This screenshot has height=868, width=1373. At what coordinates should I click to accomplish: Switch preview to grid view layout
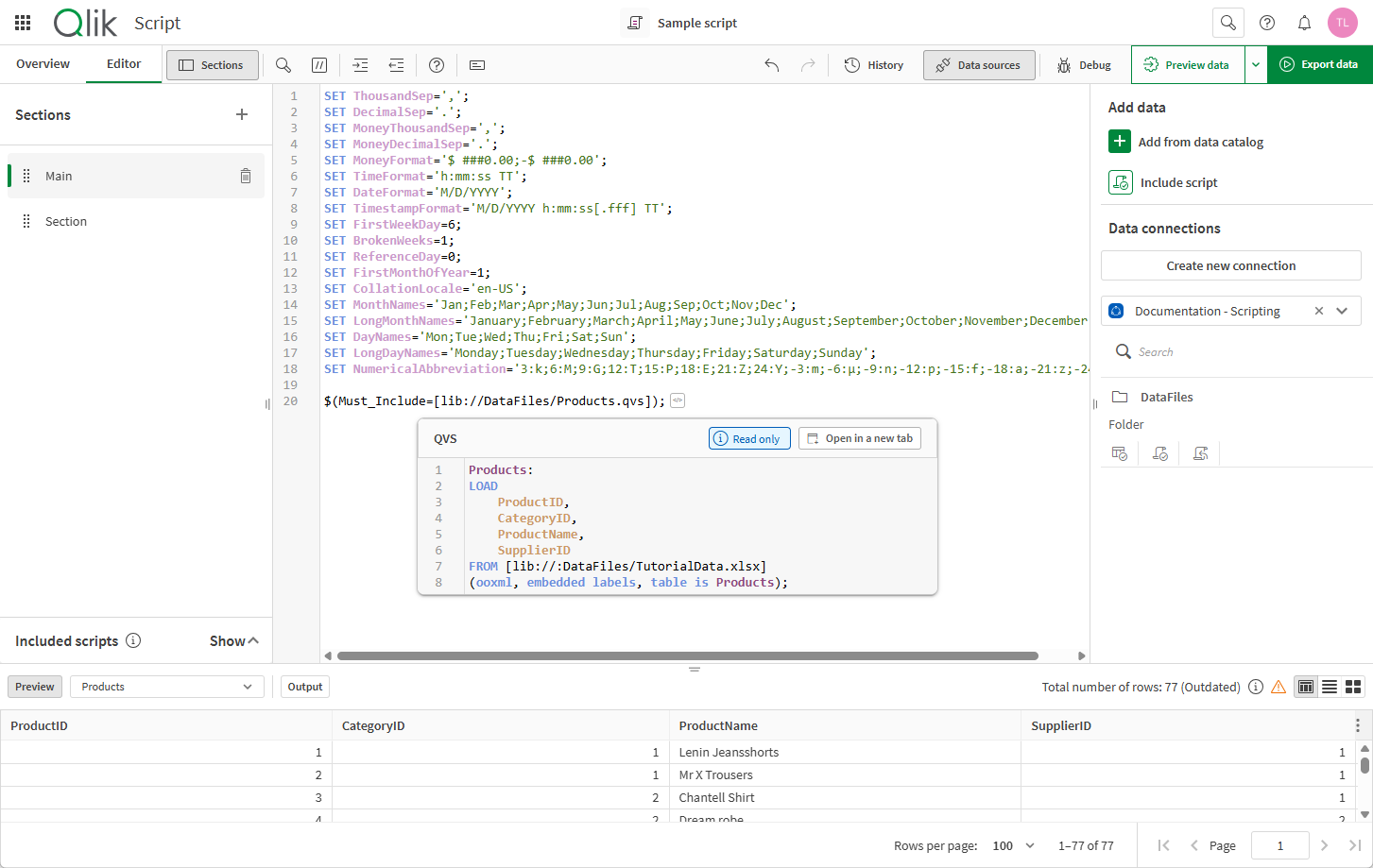point(1354,687)
